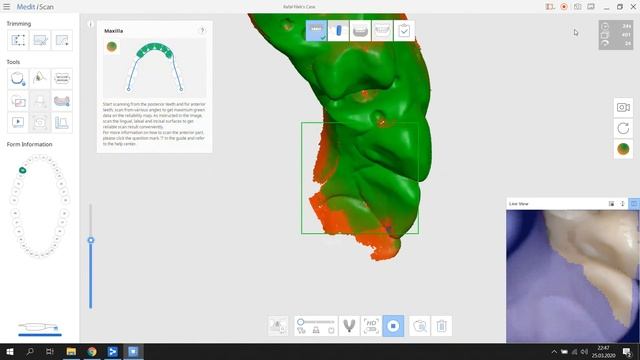Switch to the second scan stage tab

[338, 31]
